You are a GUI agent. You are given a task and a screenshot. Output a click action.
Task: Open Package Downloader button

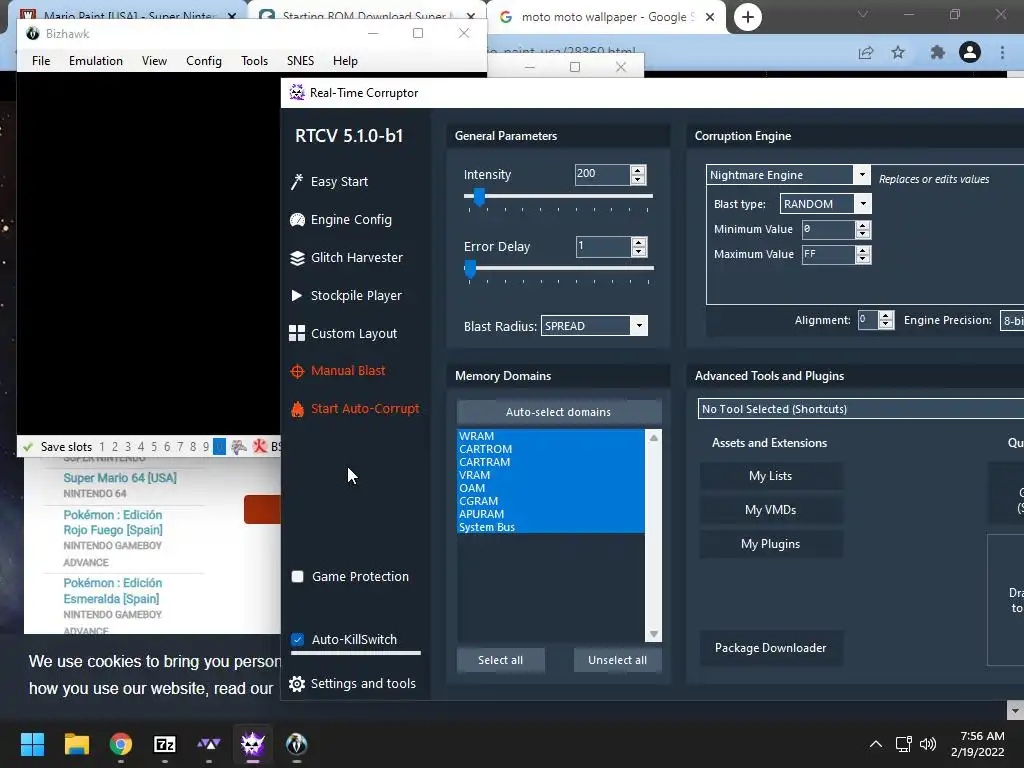pyautogui.click(x=771, y=648)
